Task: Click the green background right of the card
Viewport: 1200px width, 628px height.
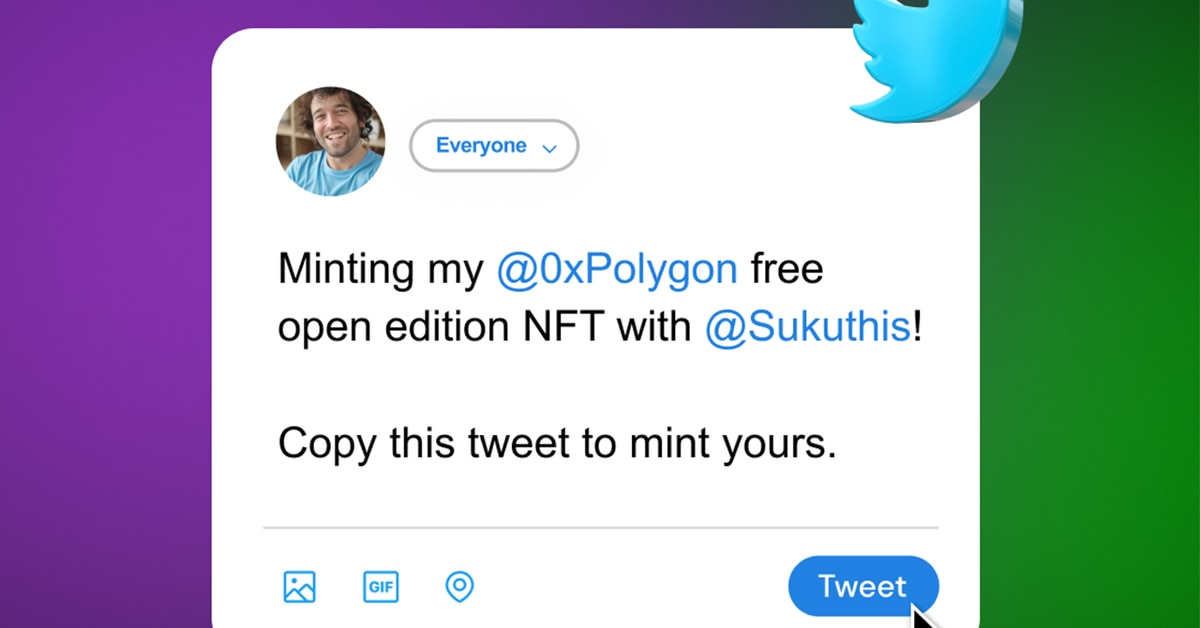Action: pos(1090,350)
